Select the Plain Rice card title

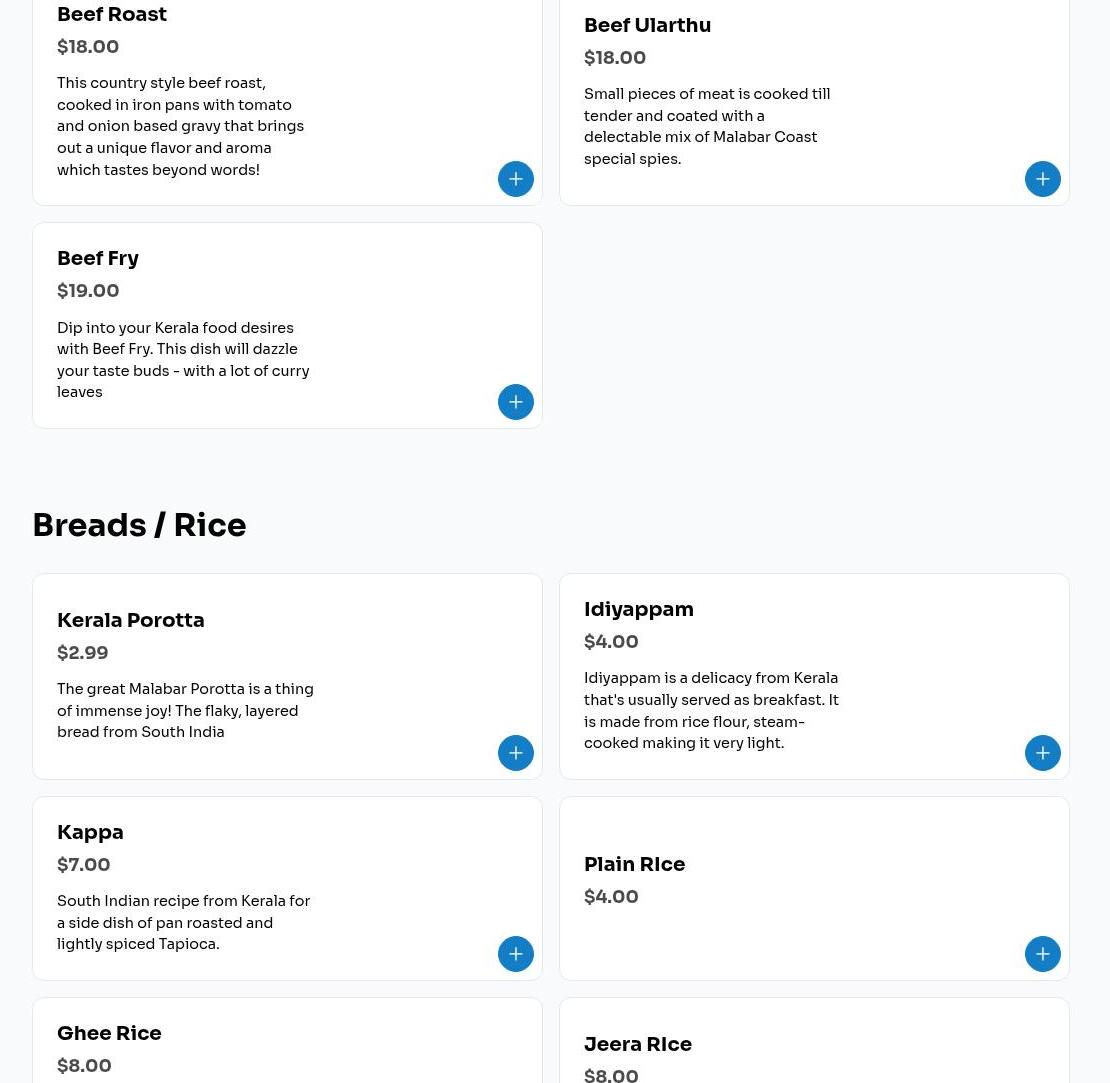tap(634, 865)
